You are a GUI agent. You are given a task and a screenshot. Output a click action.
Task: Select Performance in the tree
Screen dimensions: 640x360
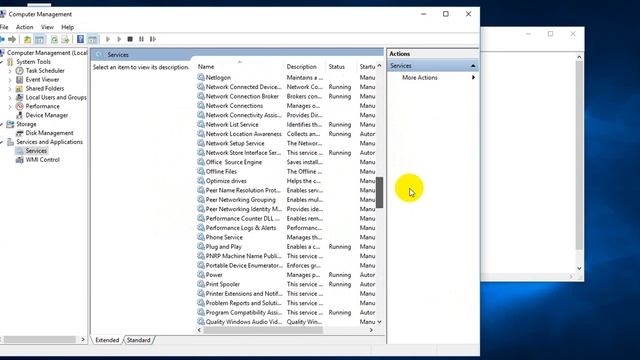42,106
